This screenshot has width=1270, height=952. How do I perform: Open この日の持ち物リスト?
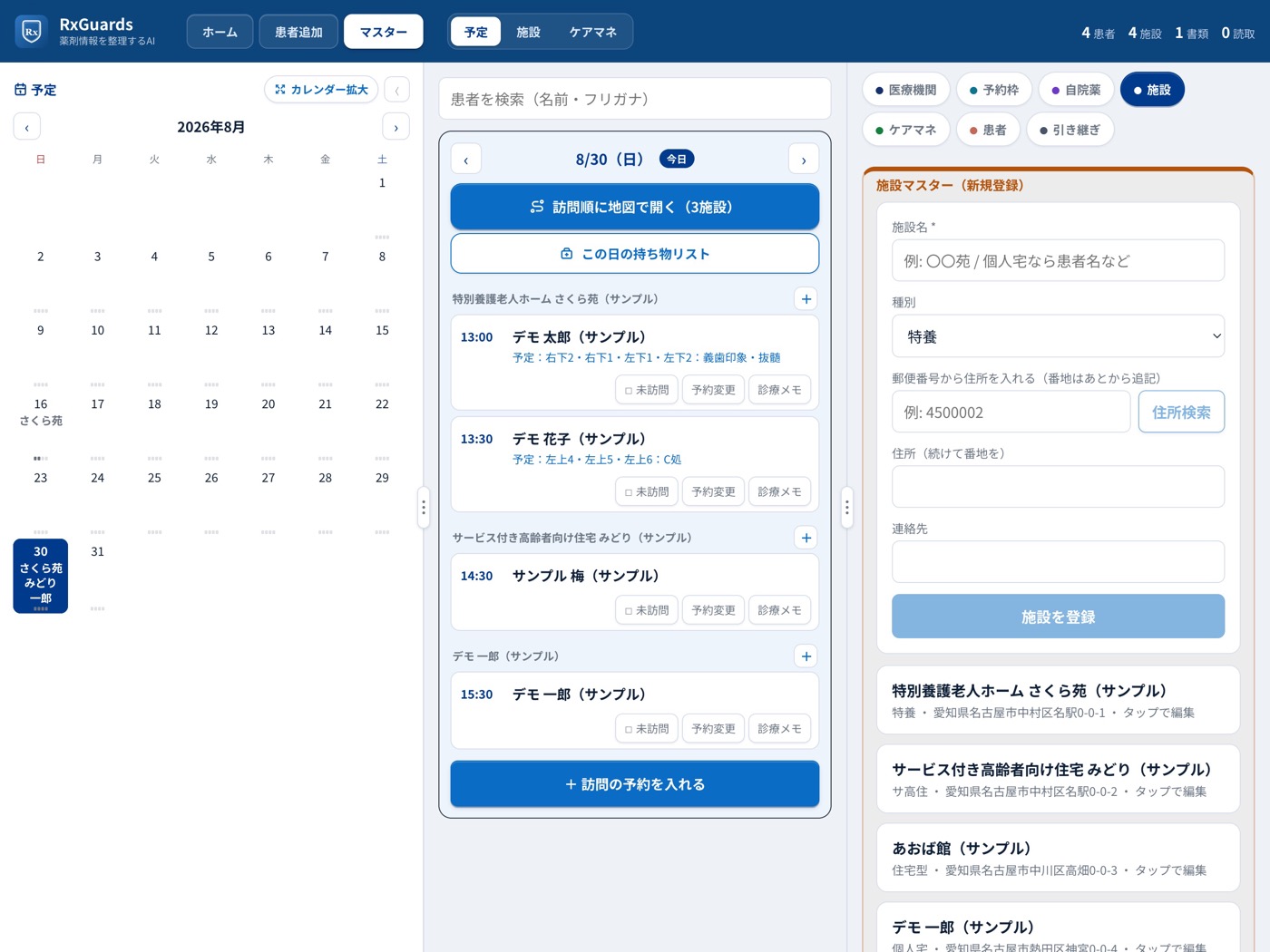click(635, 254)
